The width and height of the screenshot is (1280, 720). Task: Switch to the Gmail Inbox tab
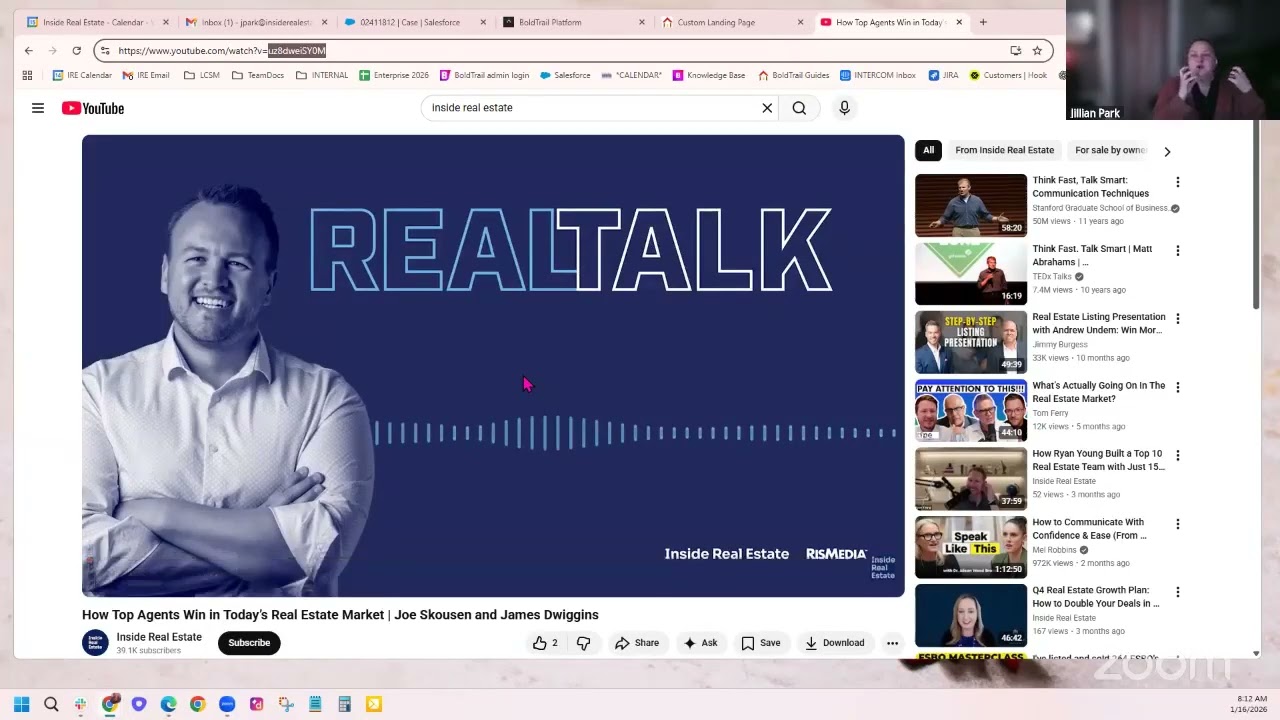256,22
